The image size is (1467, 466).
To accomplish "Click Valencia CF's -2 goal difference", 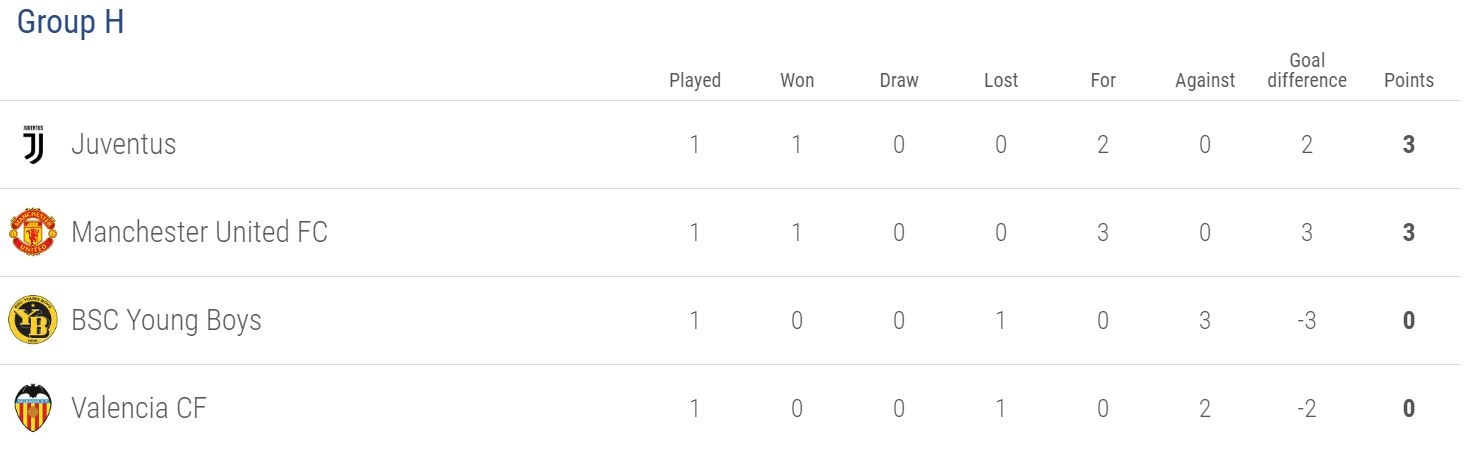I will [x=1307, y=409].
